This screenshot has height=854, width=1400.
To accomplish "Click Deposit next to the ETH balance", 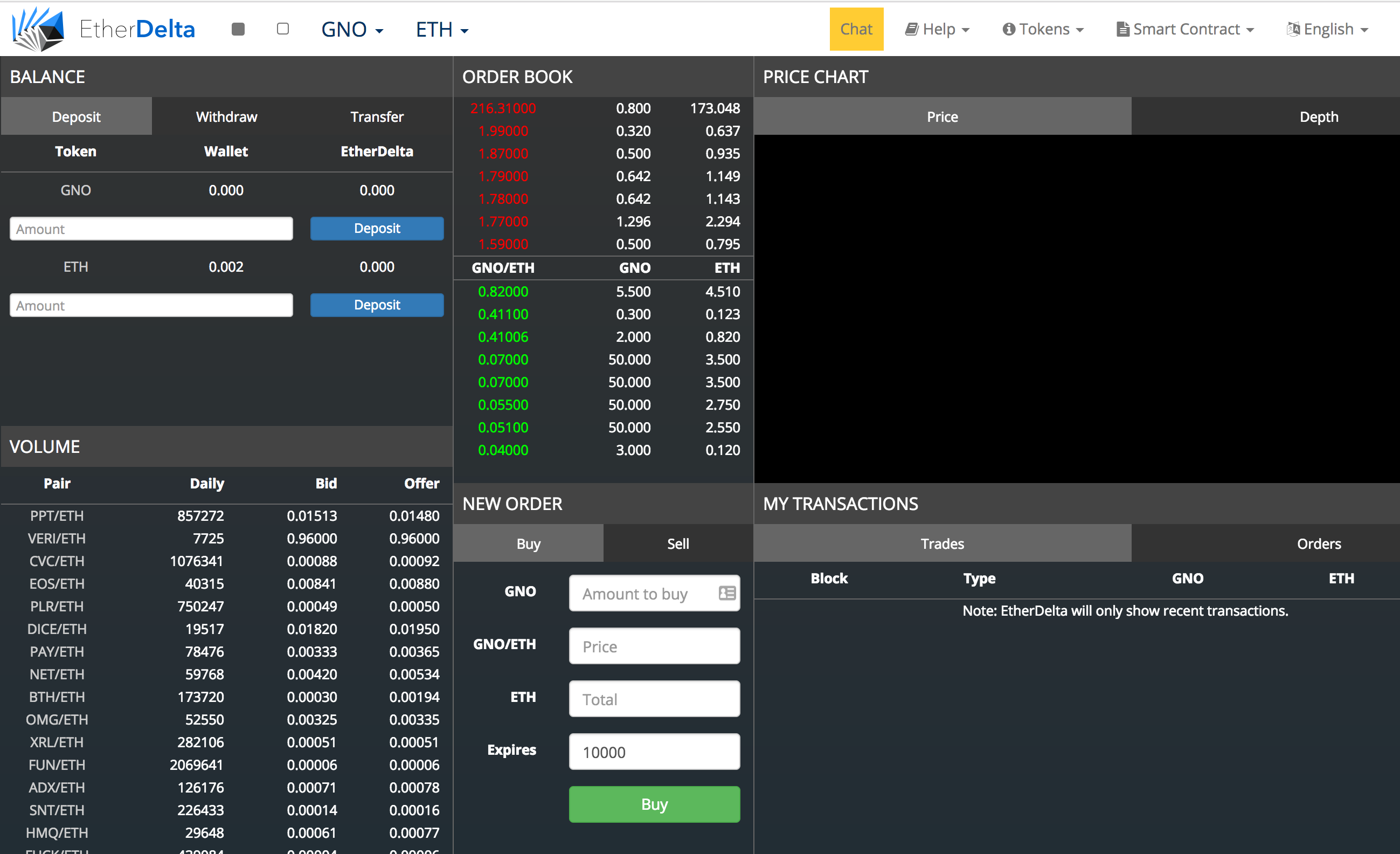I will coord(377,305).
